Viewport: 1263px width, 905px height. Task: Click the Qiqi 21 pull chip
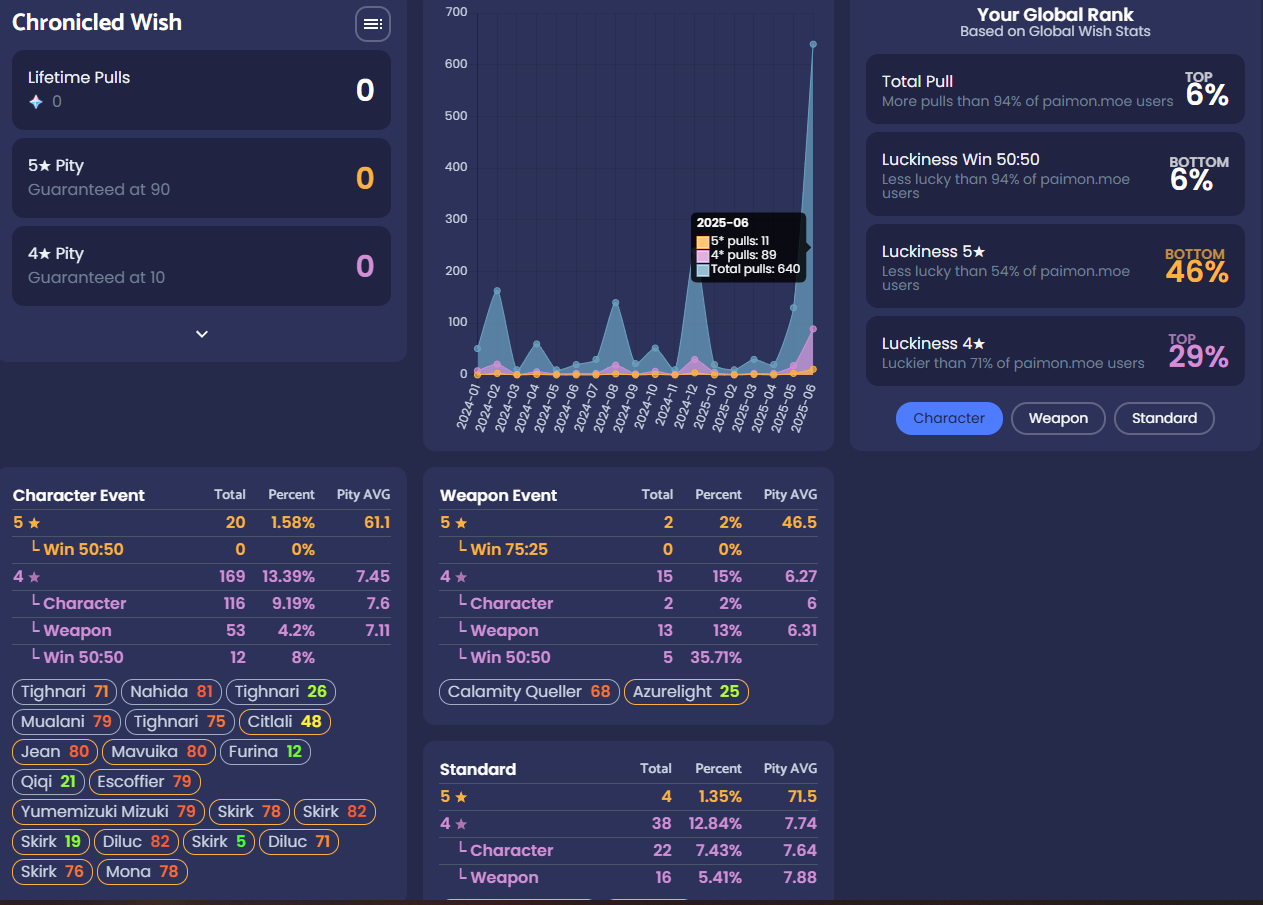pos(48,782)
